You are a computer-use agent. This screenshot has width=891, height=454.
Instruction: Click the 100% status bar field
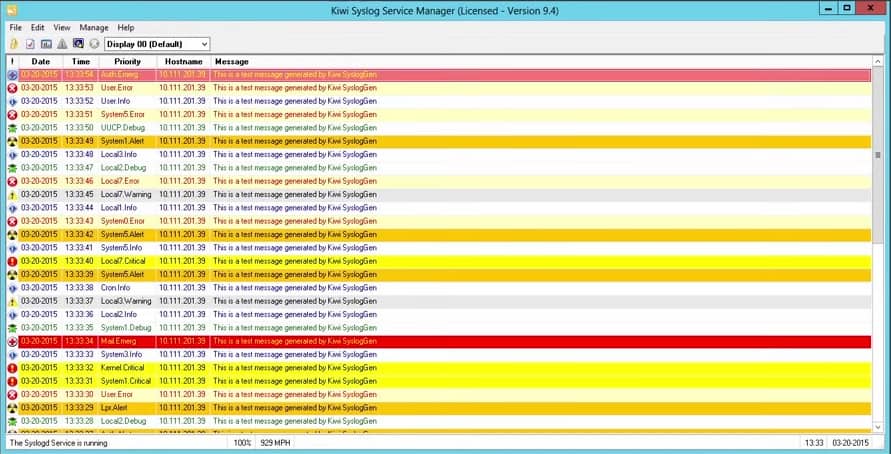(x=242, y=443)
